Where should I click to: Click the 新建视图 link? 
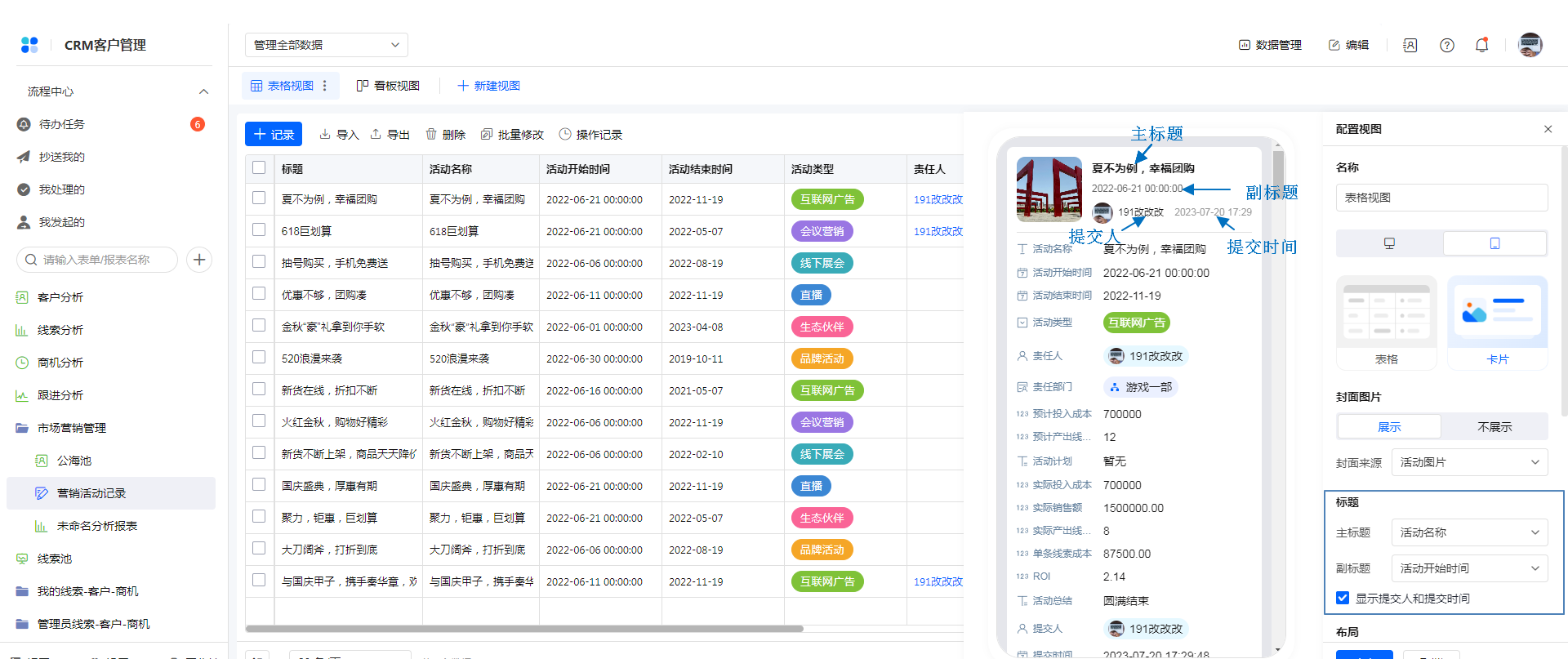488,86
